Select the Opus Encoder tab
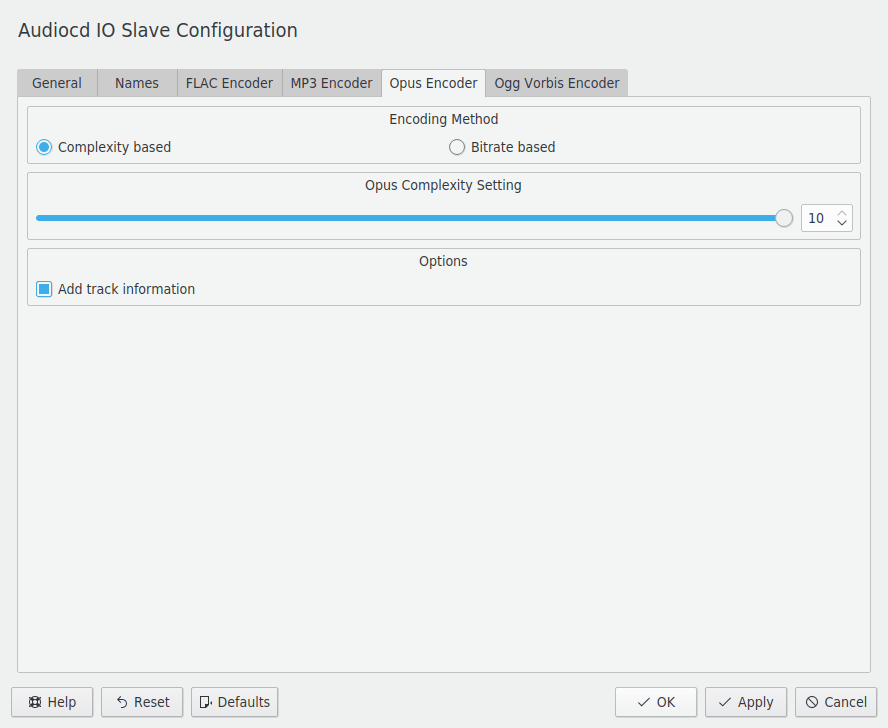Image resolution: width=888 pixels, height=728 pixels. coord(433,83)
